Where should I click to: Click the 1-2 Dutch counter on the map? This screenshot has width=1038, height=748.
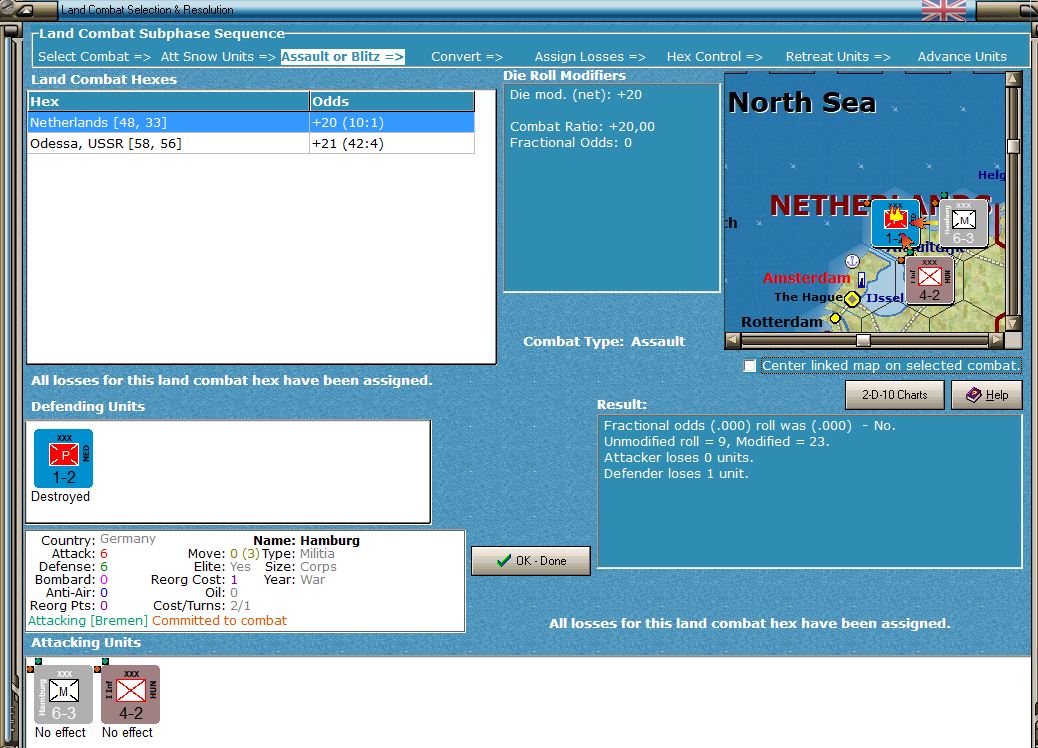(895, 223)
